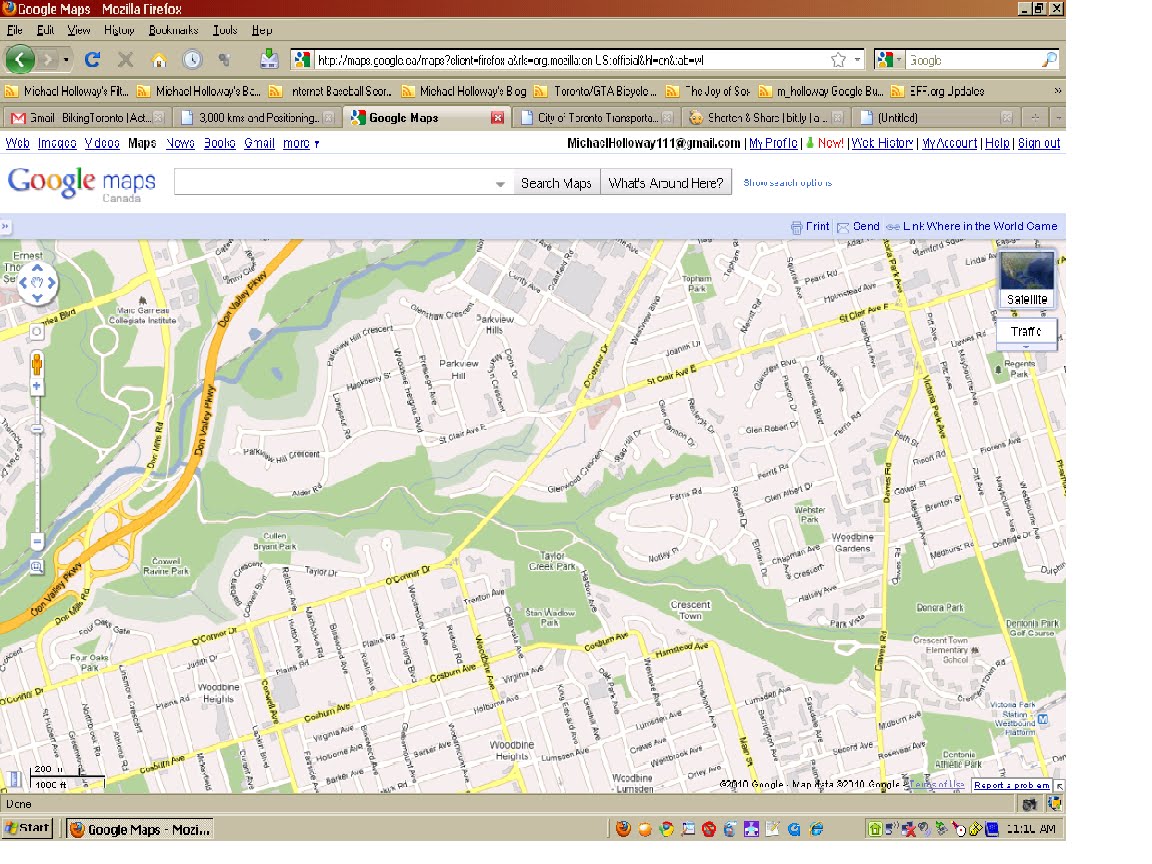This screenshot has width=1152, height=864.
Task: Toggle the Traffic layer
Action: pyautogui.click(x=1026, y=332)
